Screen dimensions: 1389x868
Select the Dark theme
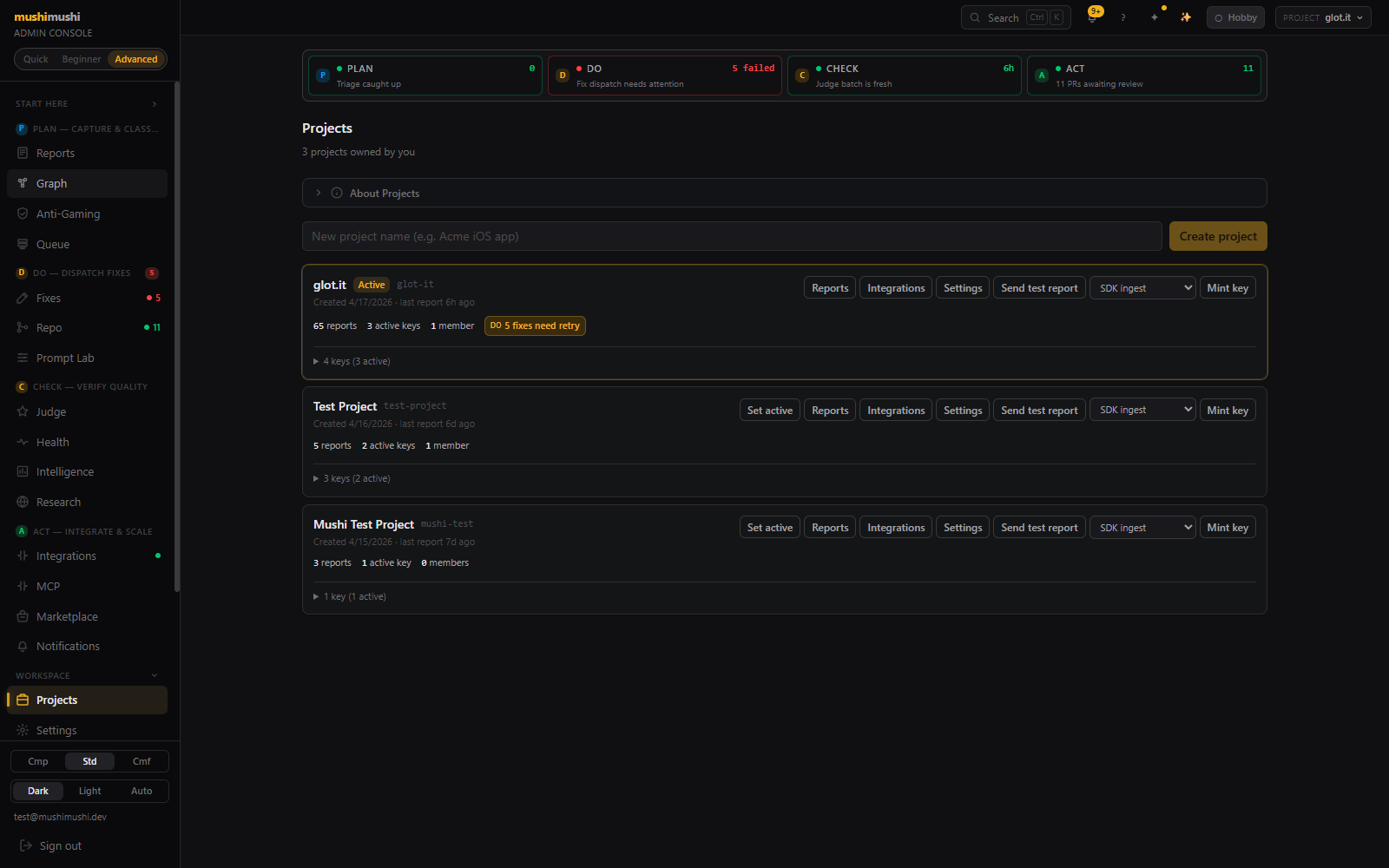pos(38,791)
